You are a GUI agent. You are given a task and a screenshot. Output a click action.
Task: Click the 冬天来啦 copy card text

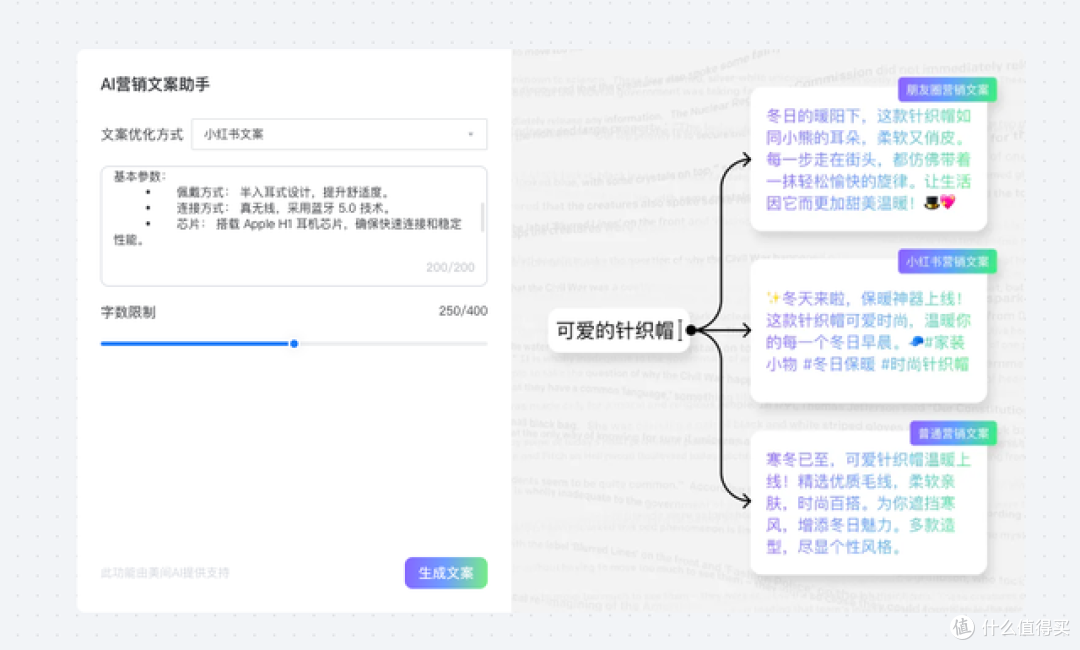(x=868, y=331)
